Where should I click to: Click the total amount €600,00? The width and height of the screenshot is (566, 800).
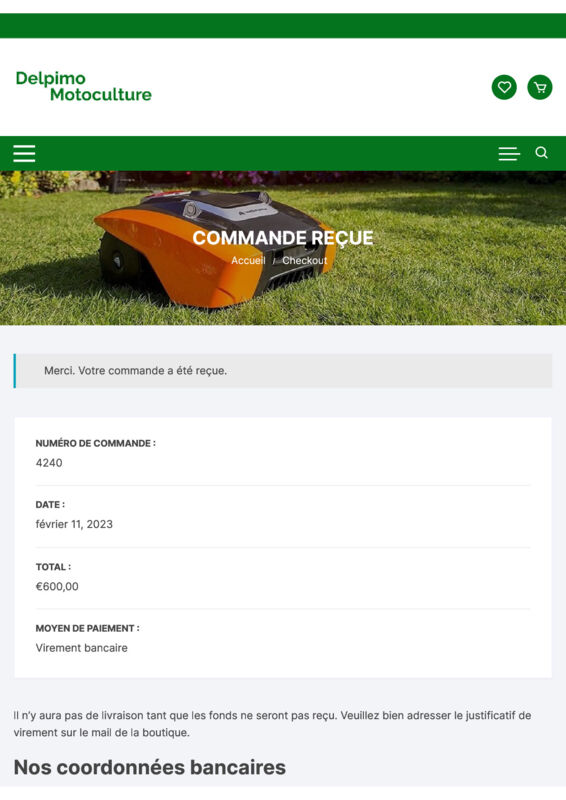coord(57,586)
